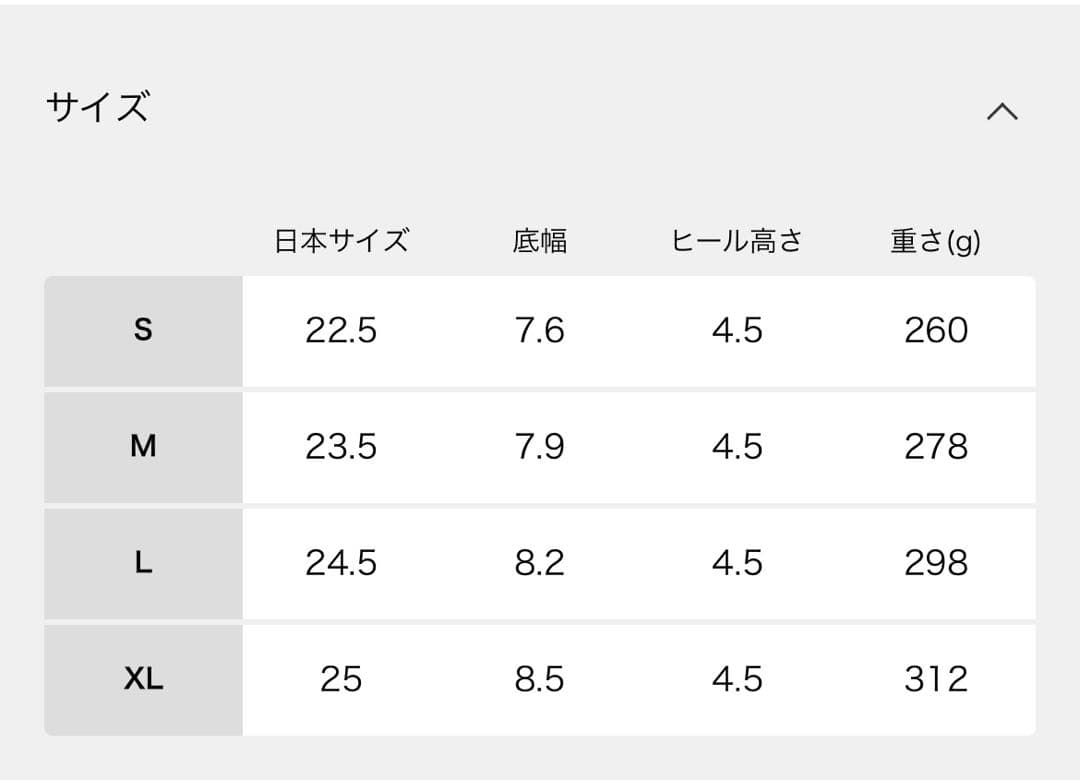Screen dimensions: 1080x780
Task: Select the 23.5 Japanese size value
Action: click(x=341, y=447)
